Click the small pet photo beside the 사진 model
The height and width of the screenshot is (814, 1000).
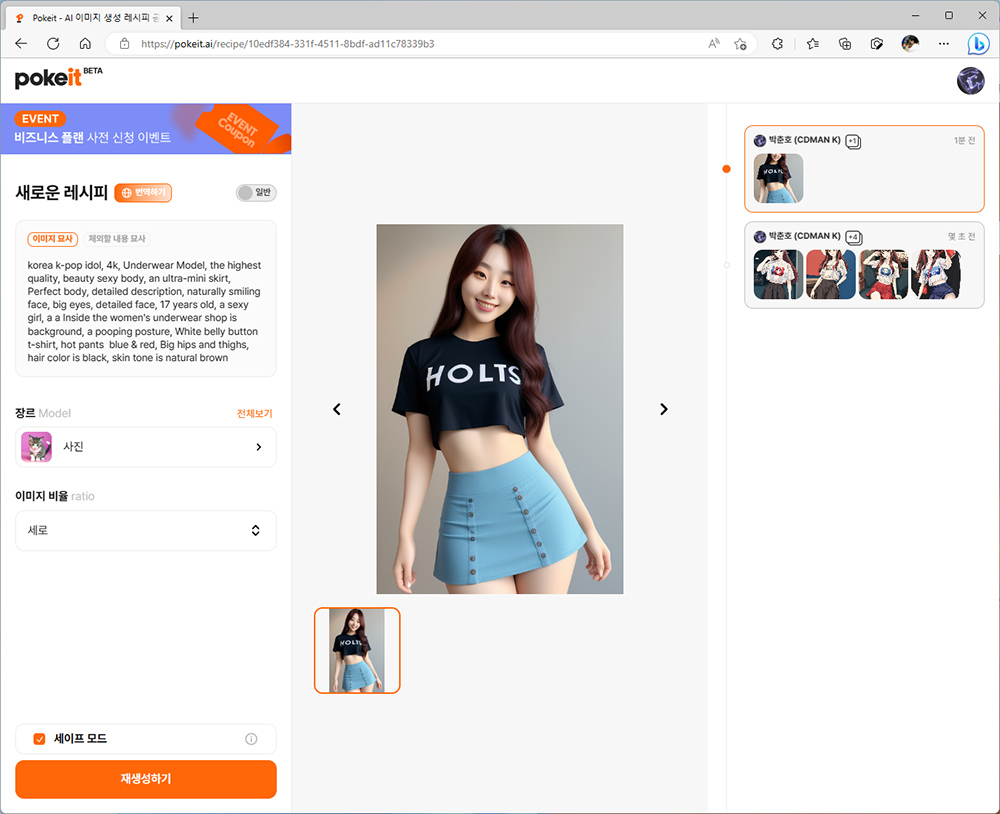click(36, 447)
